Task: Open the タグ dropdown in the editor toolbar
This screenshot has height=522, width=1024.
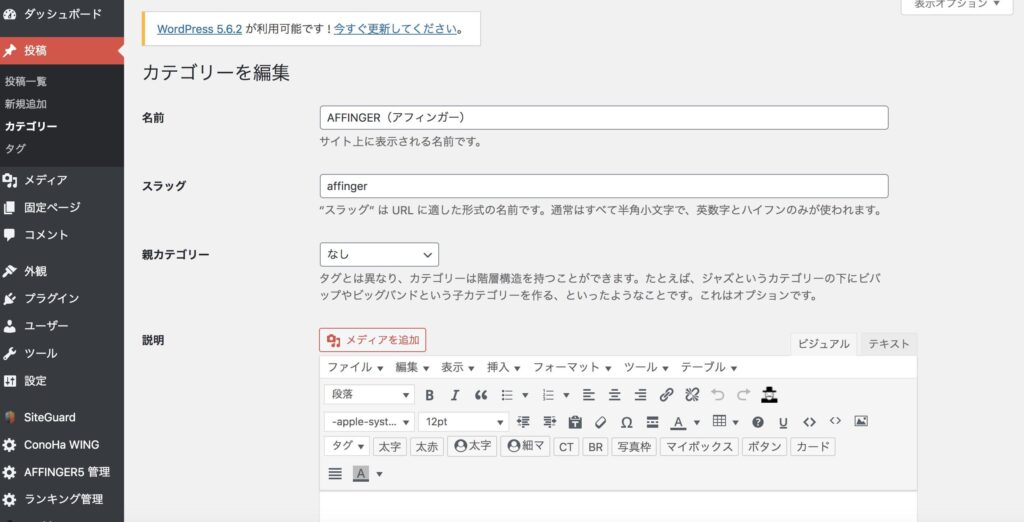Action: click(x=347, y=446)
